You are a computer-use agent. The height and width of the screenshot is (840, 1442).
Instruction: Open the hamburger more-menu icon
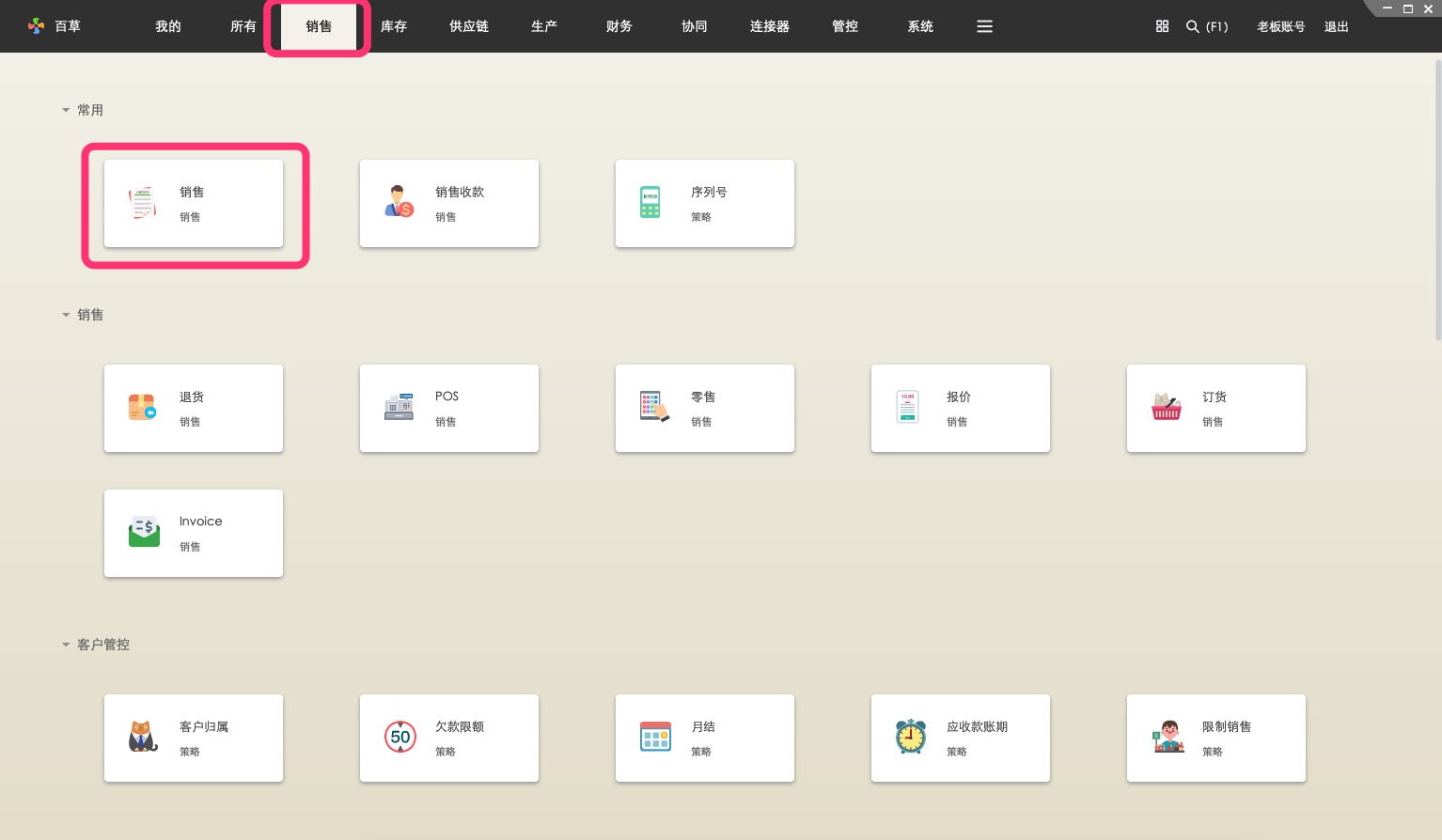pyautogui.click(x=984, y=26)
